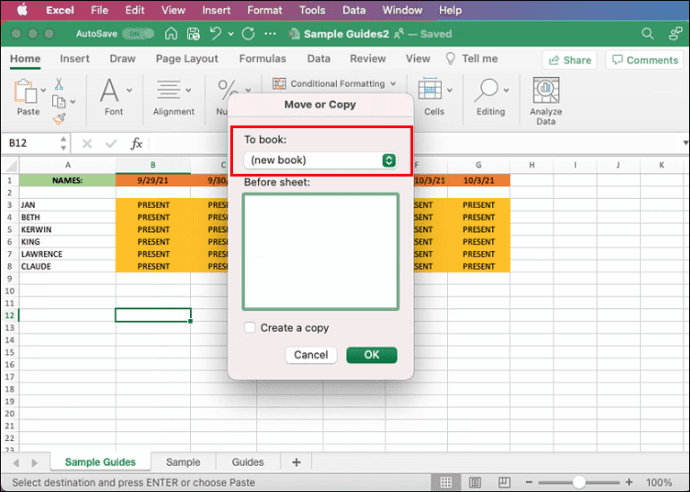Expand the Paste dropdown arrow
This screenshot has height=492, width=690.
pyautogui.click(x=43, y=90)
